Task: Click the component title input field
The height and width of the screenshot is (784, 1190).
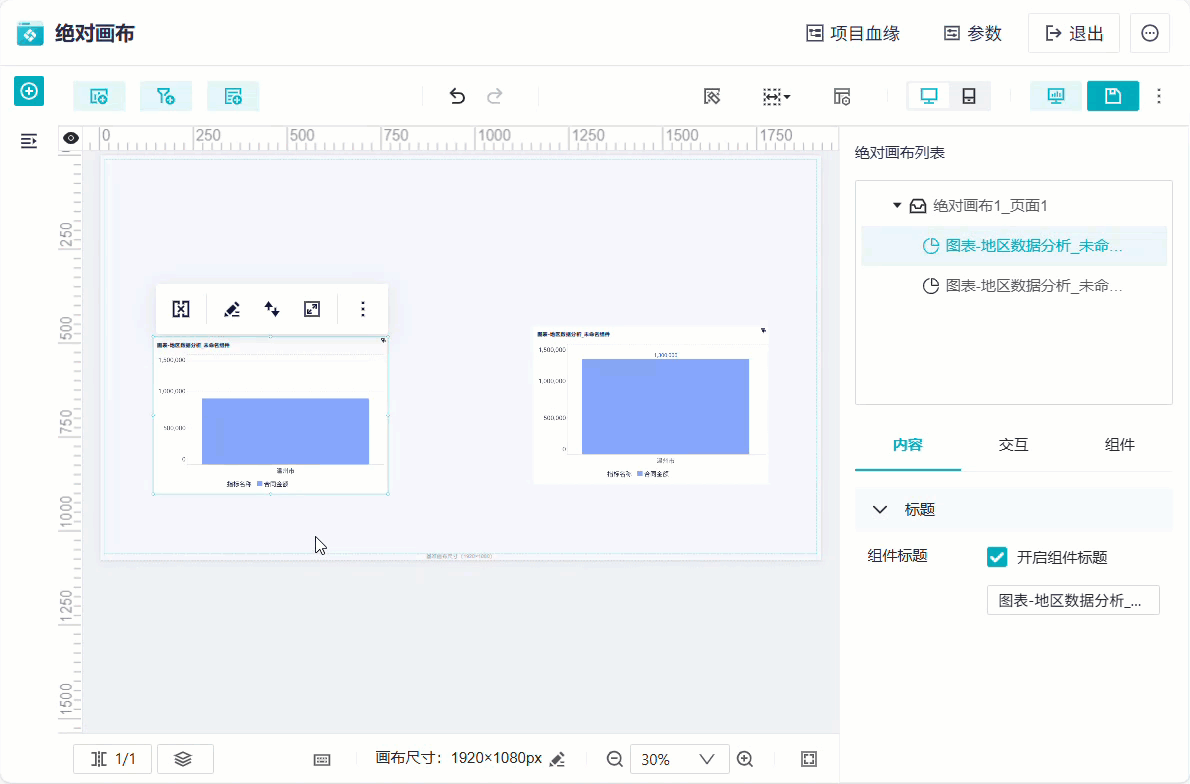Action: (x=1073, y=600)
